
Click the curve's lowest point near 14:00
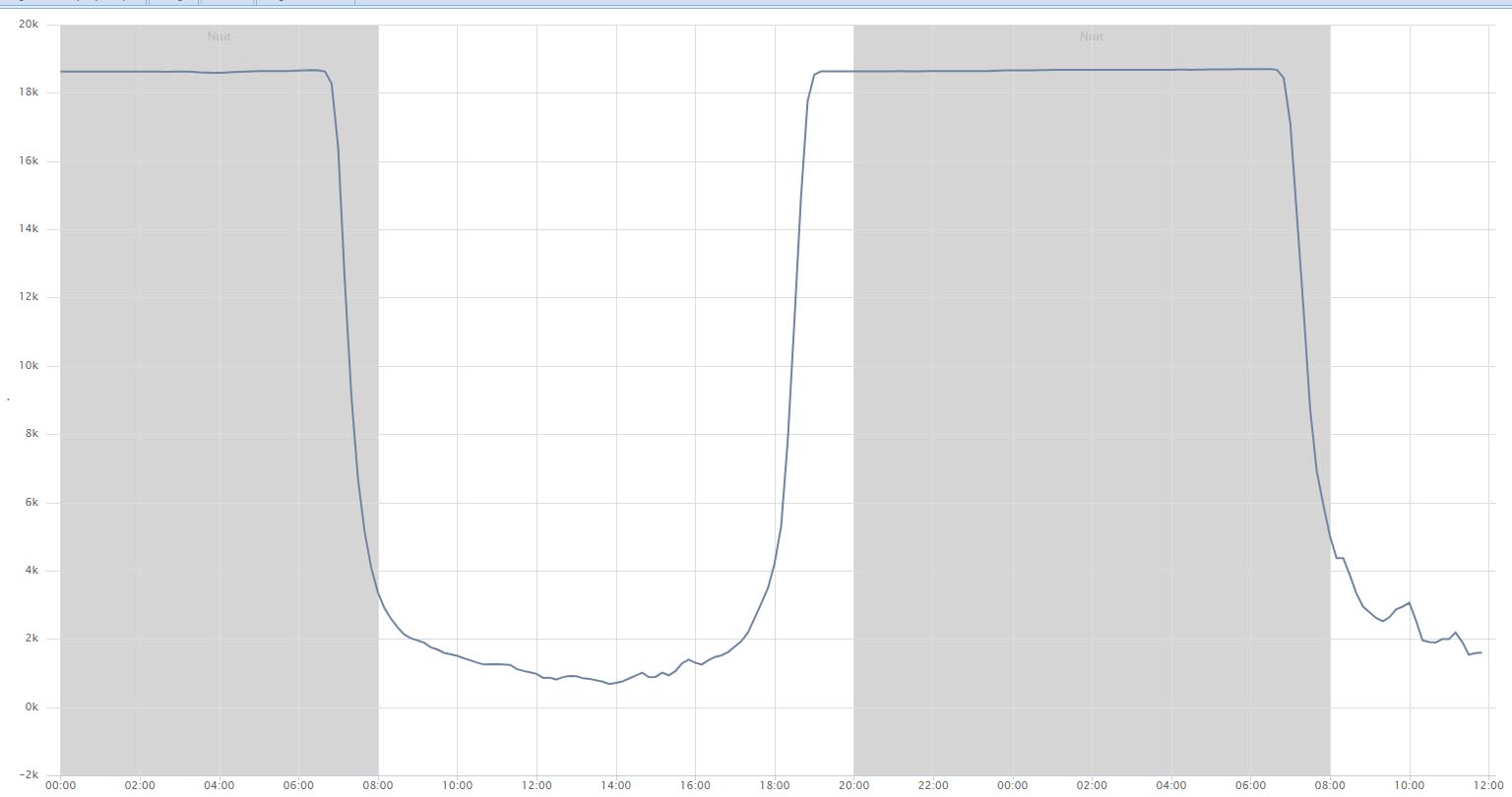click(610, 684)
